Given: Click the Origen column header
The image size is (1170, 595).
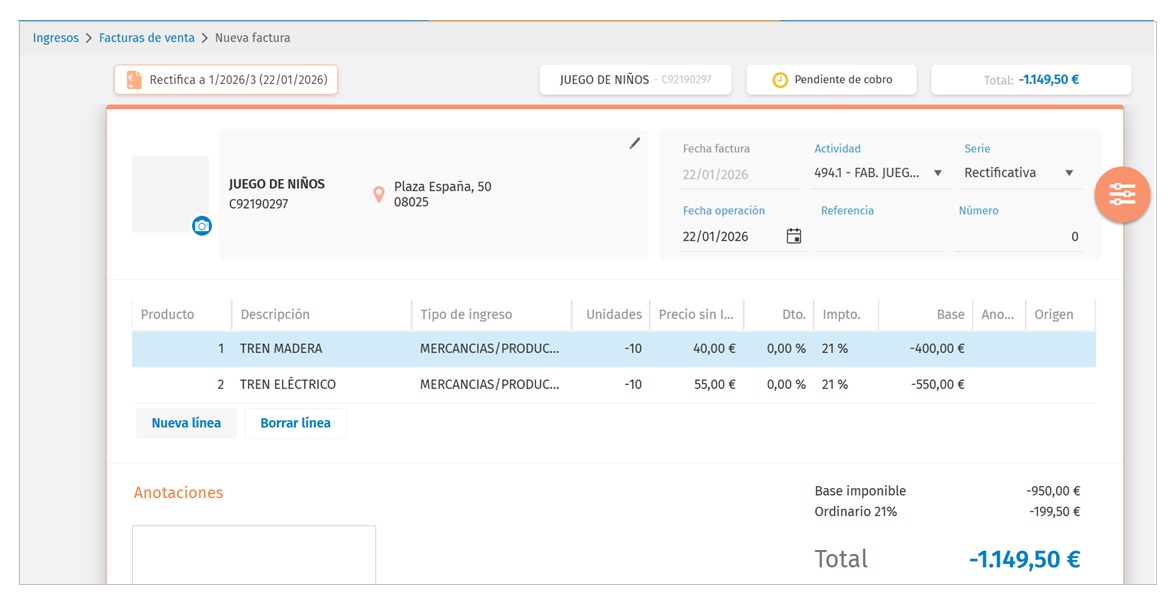Looking at the screenshot, I should click(1060, 315).
